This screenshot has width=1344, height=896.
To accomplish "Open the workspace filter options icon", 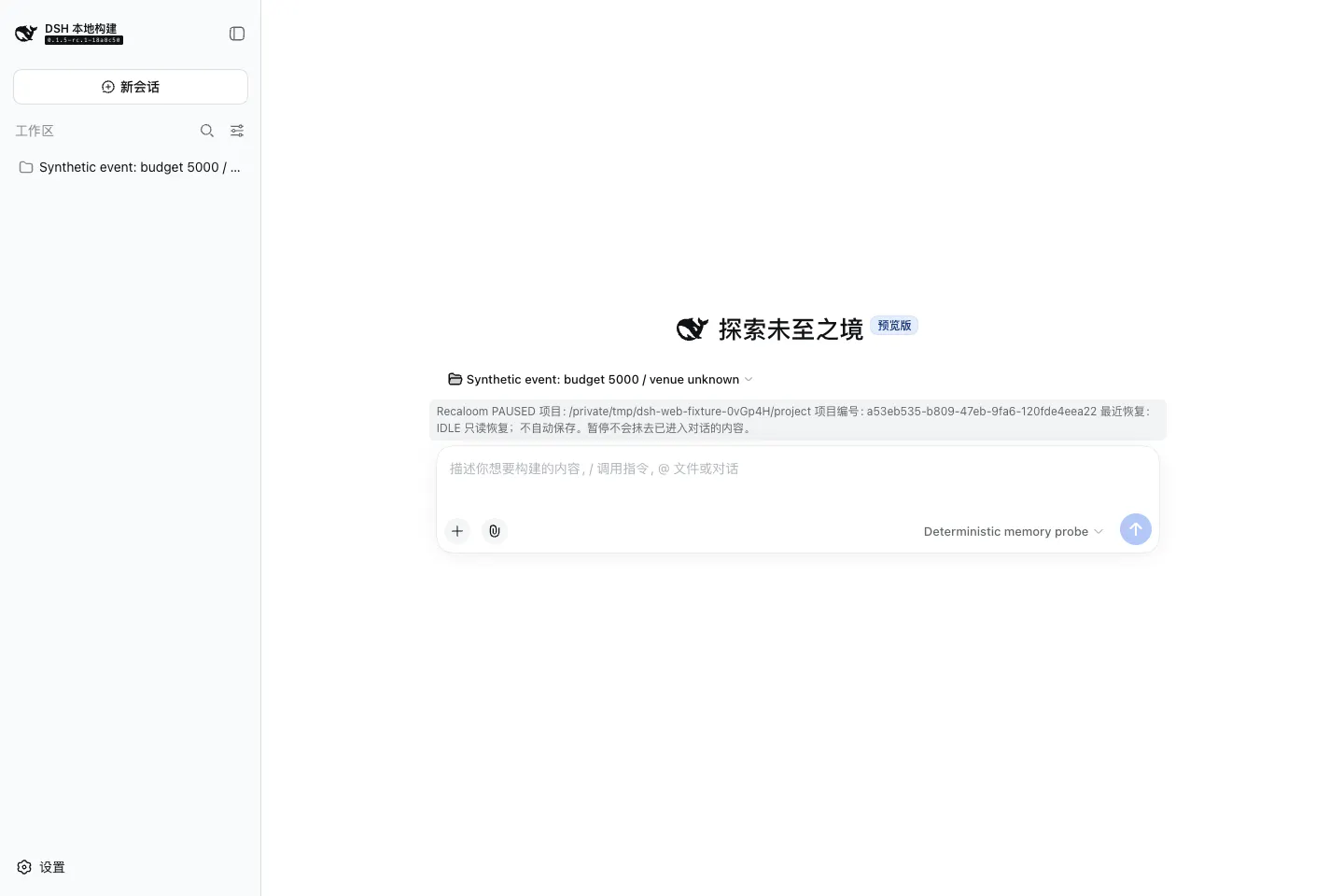I will coord(237,131).
